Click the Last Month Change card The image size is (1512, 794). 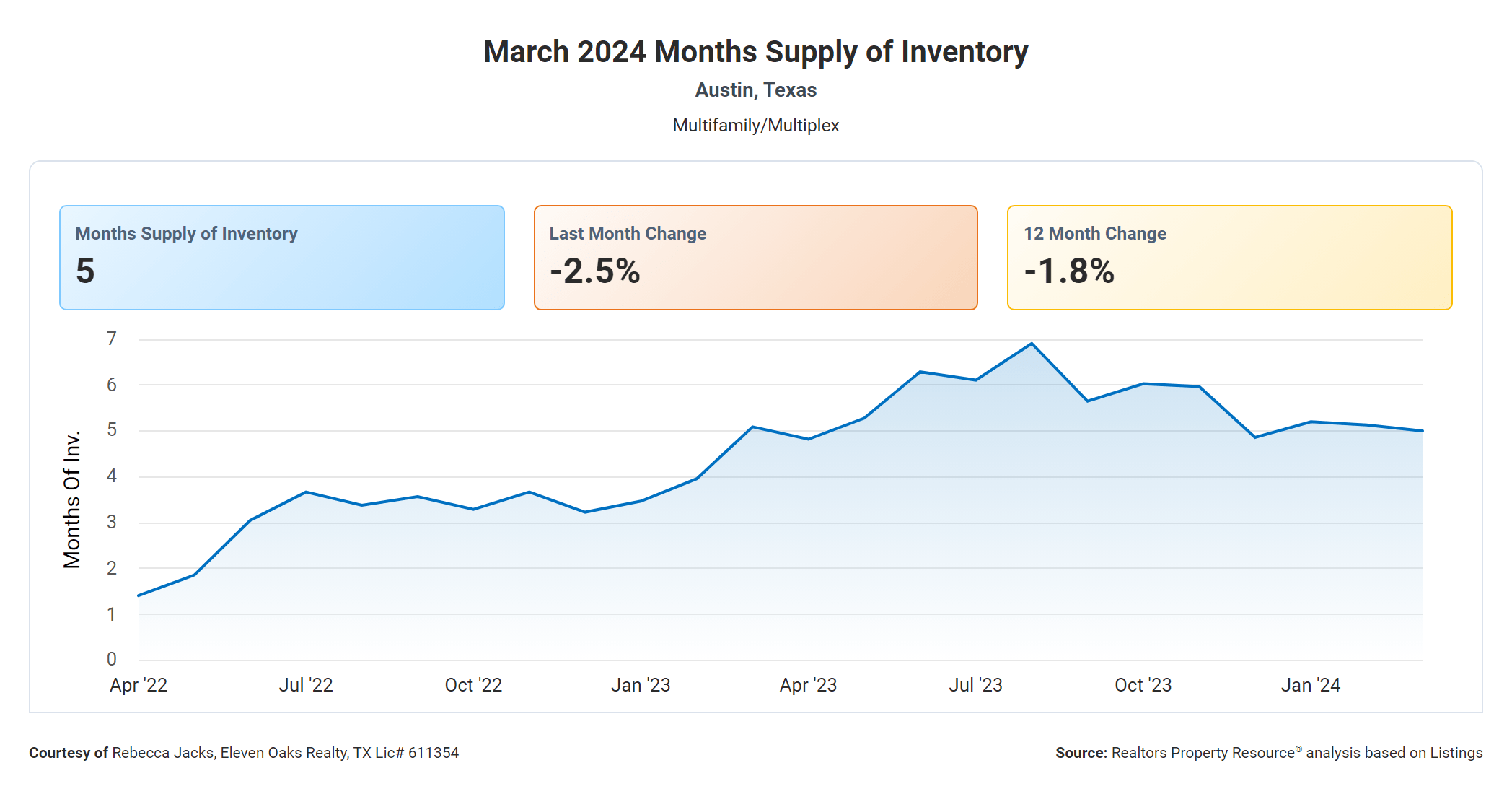(755, 258)
